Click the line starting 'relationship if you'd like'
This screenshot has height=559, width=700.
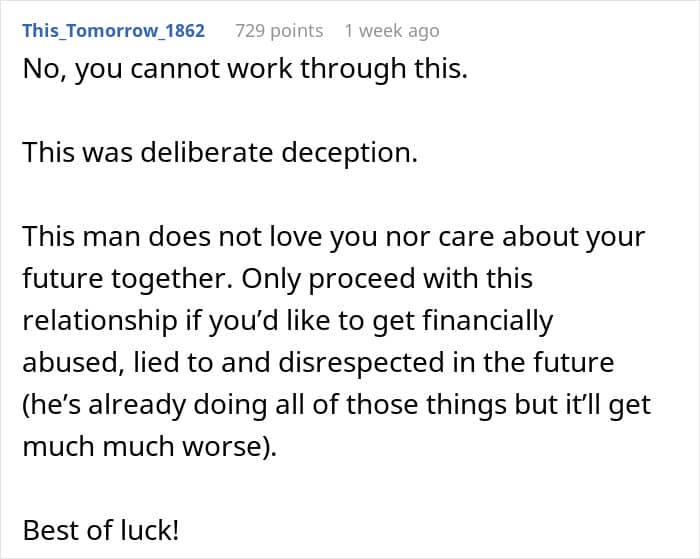pos(288,321)
